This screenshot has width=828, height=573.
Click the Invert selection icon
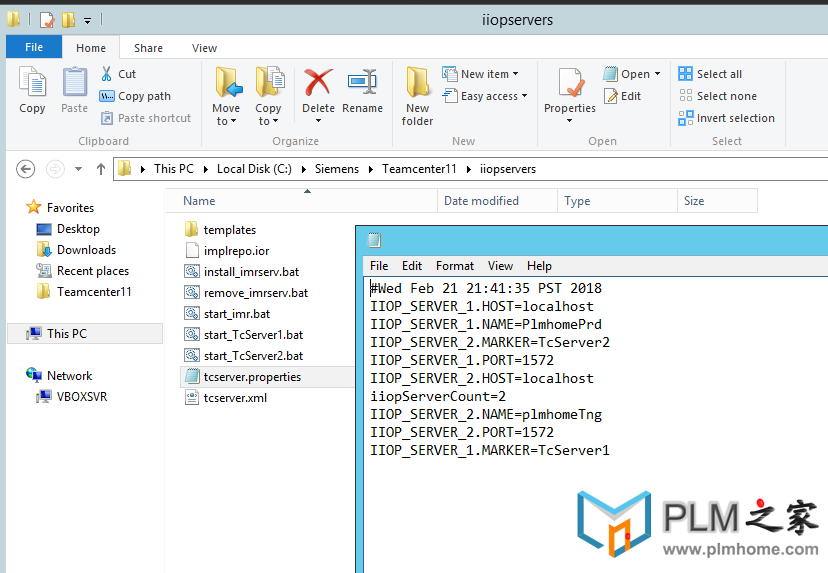coord(685,118)
